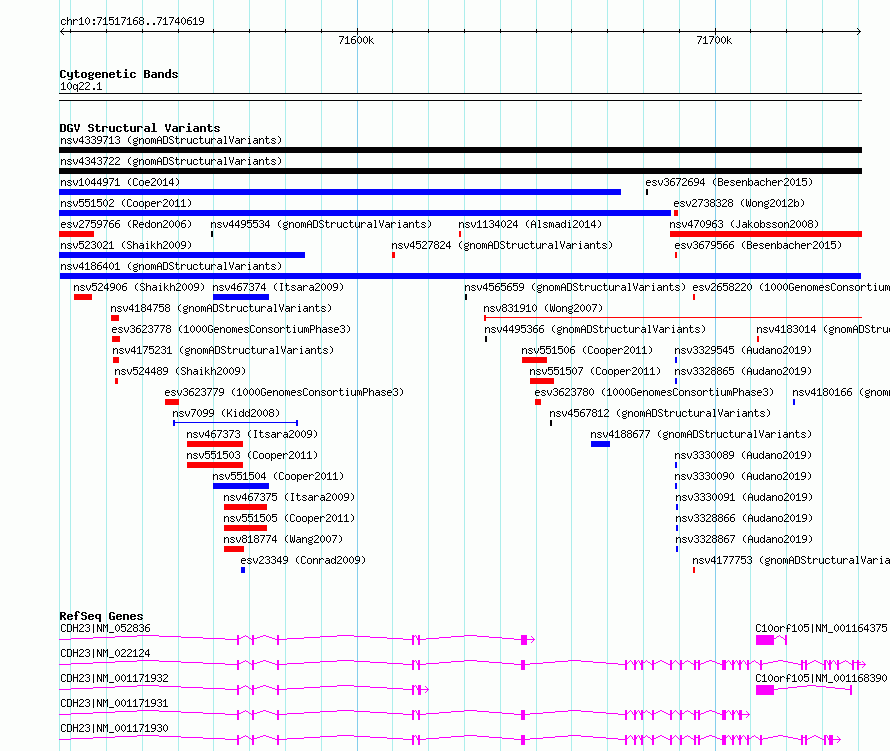Screen dimensions: 890x751
Task: Click nsv4184758 gnomAD variant label
Action: [221, 308]
